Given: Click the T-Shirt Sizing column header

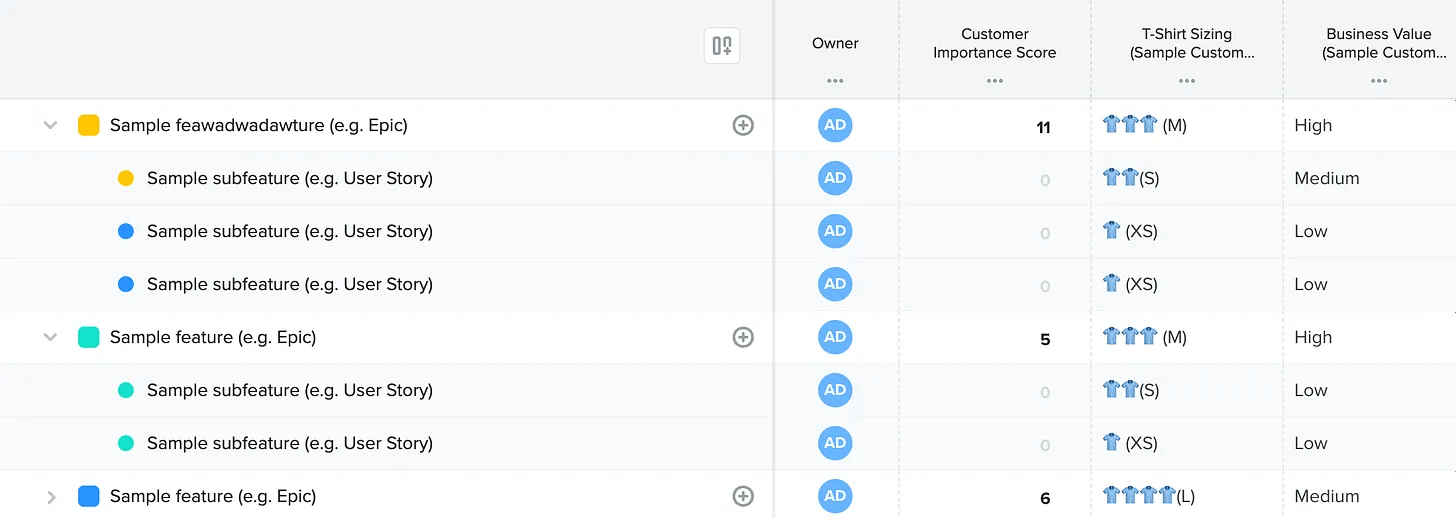Looking at the screenshot, I should 1191,43.
